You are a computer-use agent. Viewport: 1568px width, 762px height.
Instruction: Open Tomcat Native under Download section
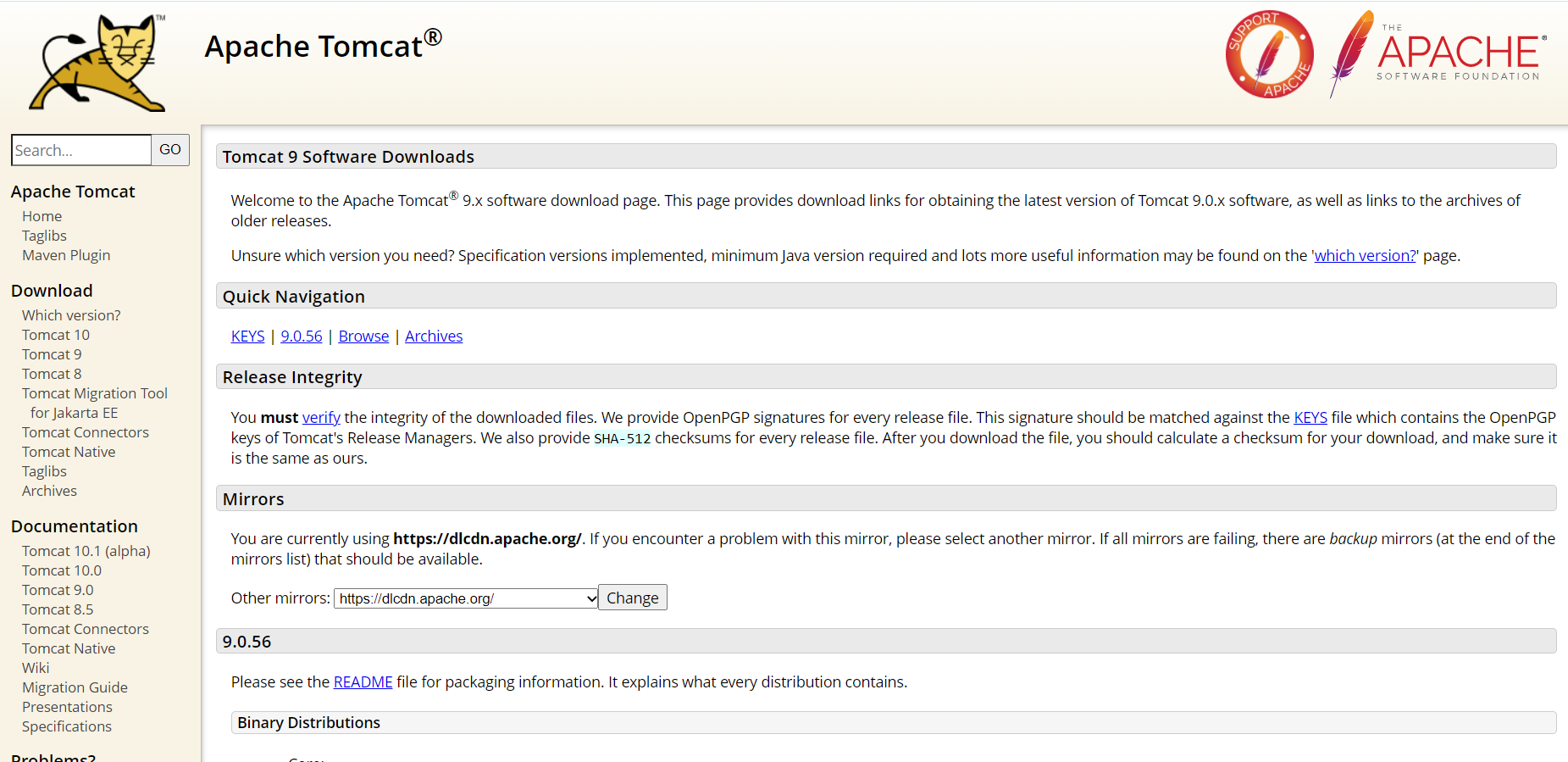(69, 452)
